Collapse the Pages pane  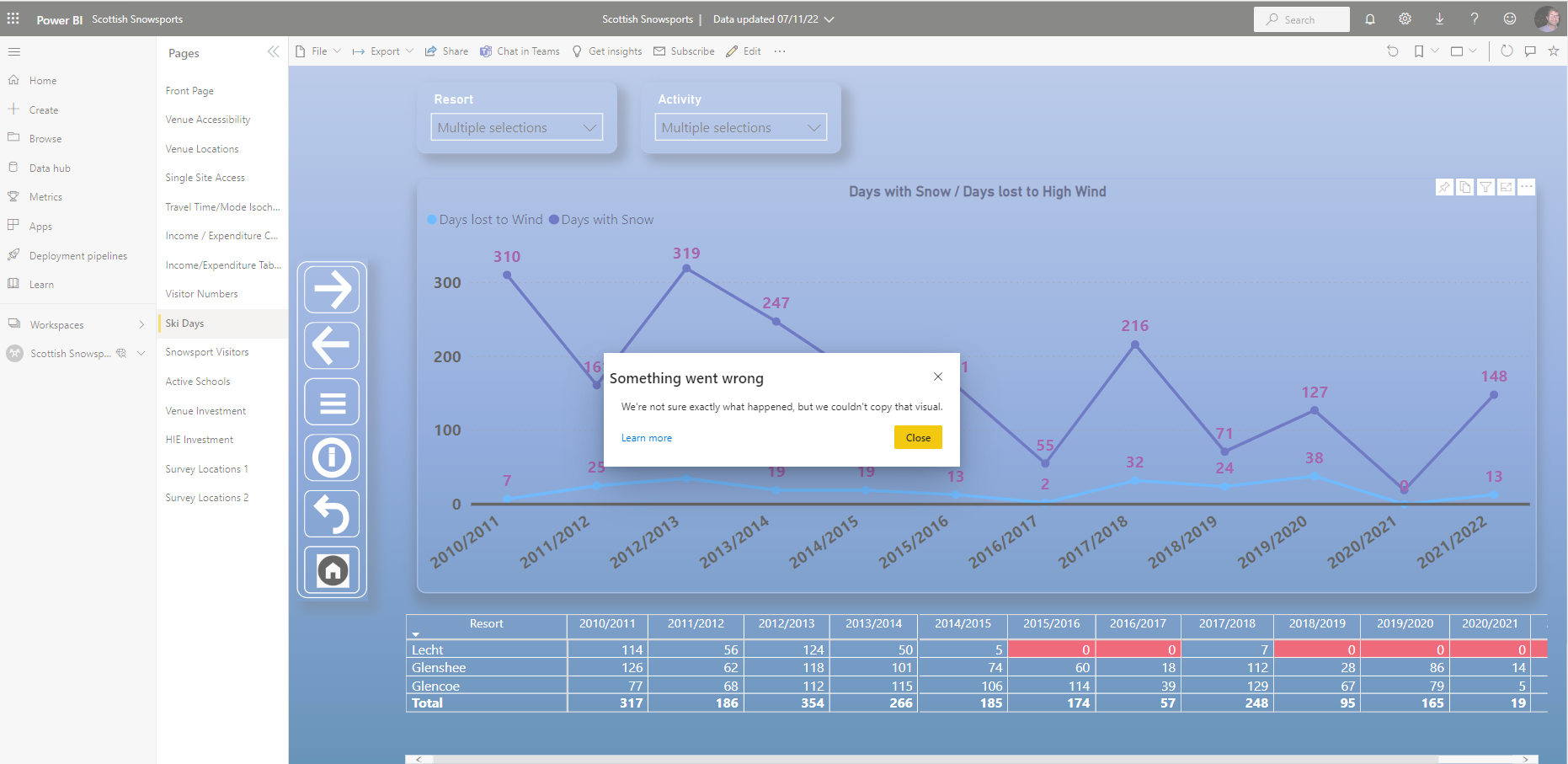point(273,52)
